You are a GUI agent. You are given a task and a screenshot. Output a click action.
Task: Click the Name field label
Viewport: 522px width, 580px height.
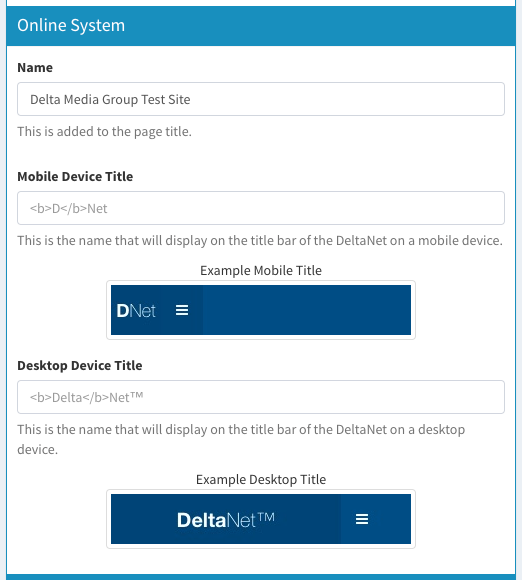tap(35, 68)
